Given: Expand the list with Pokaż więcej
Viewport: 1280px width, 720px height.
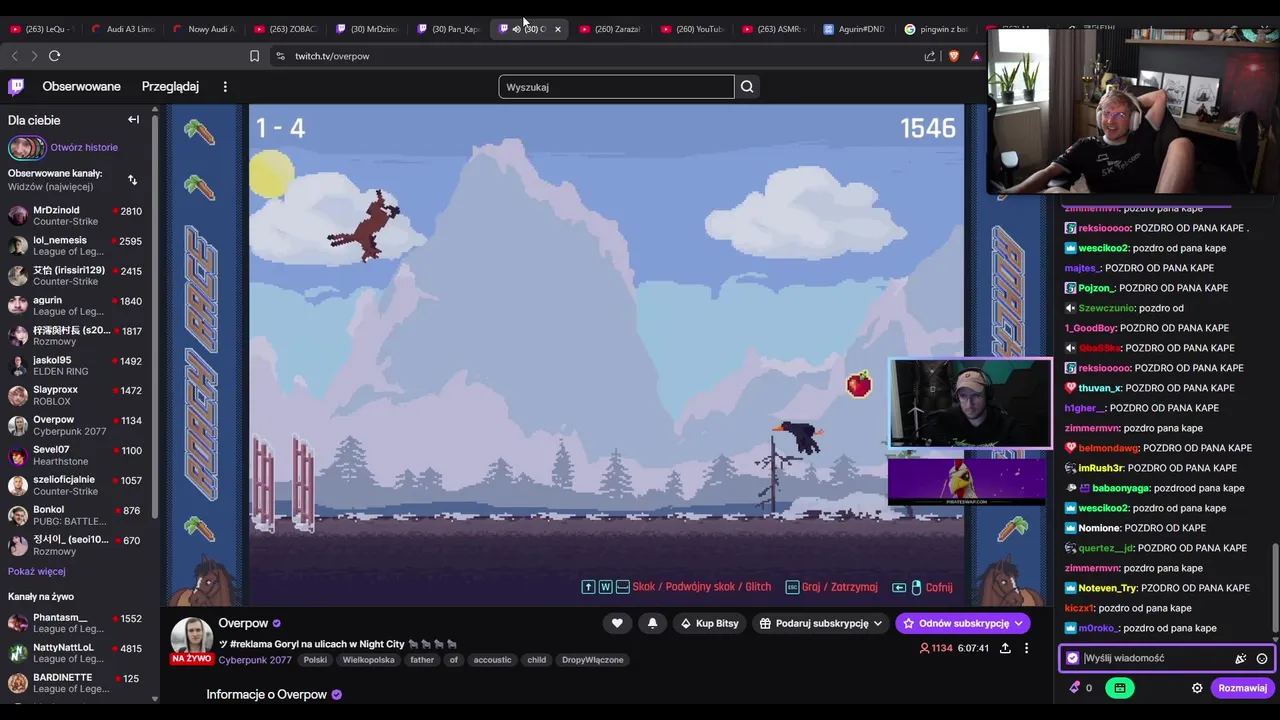Looking at the screenshot, I should tap(37, 572).
